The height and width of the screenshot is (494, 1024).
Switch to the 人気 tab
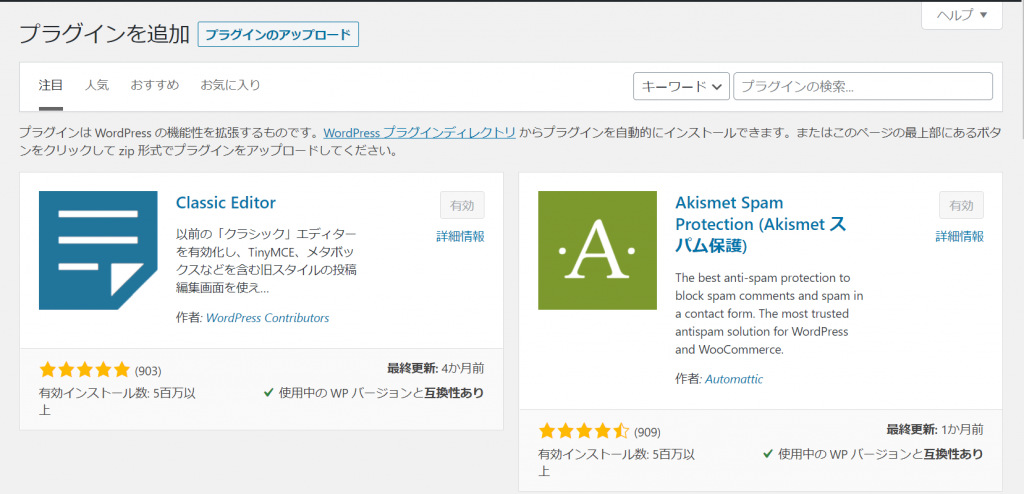[x=97, y=85]
